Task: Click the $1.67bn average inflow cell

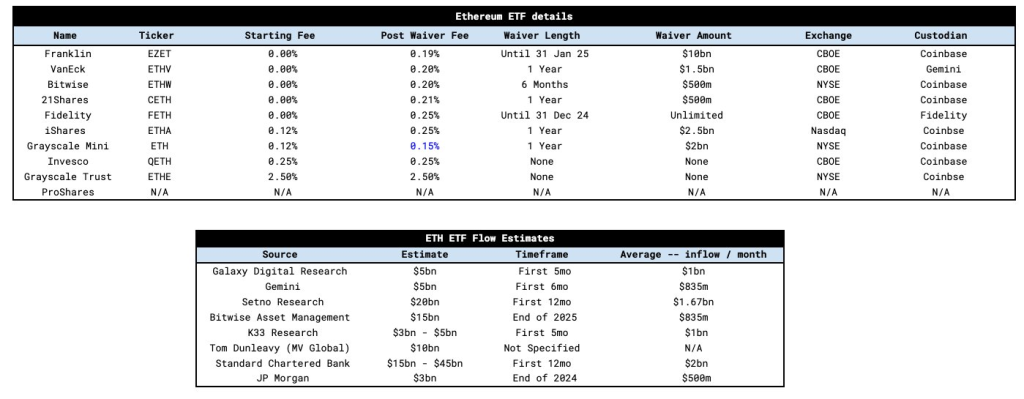Action: pos(694,302)
